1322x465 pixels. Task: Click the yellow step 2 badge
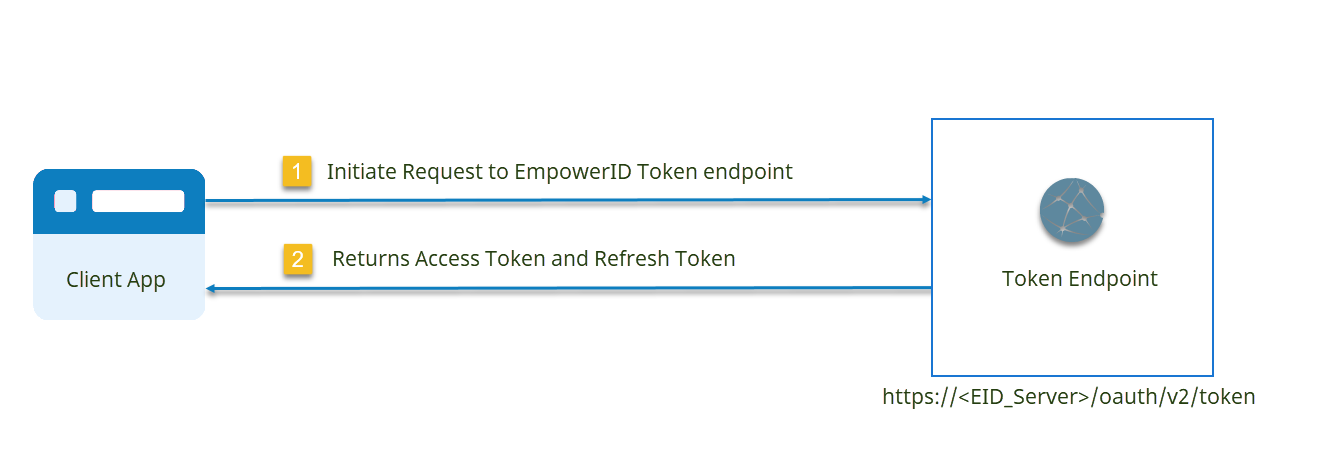tap(297, 260)
